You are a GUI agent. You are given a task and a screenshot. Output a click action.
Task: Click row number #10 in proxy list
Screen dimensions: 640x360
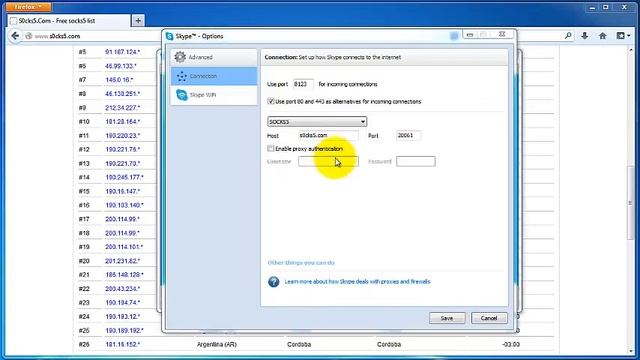click(x=84, y=122)
